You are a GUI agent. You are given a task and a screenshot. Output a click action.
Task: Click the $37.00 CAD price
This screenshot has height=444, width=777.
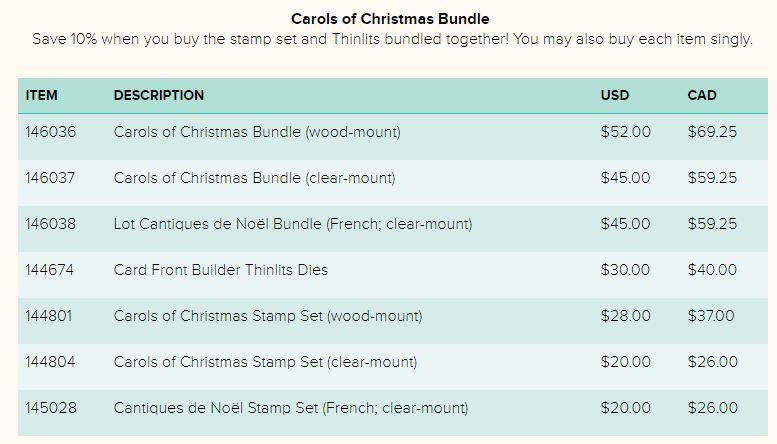(711, 316)
